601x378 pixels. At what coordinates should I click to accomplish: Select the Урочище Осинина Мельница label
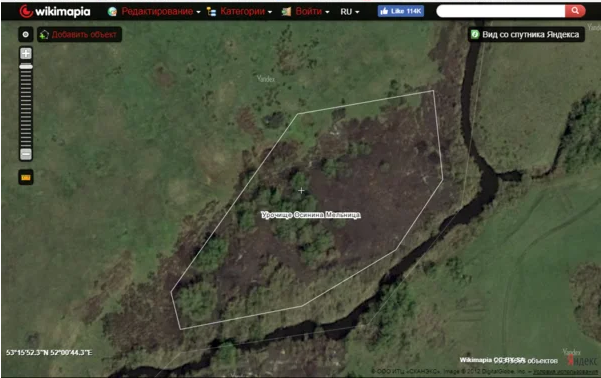(x=310, y=215)
